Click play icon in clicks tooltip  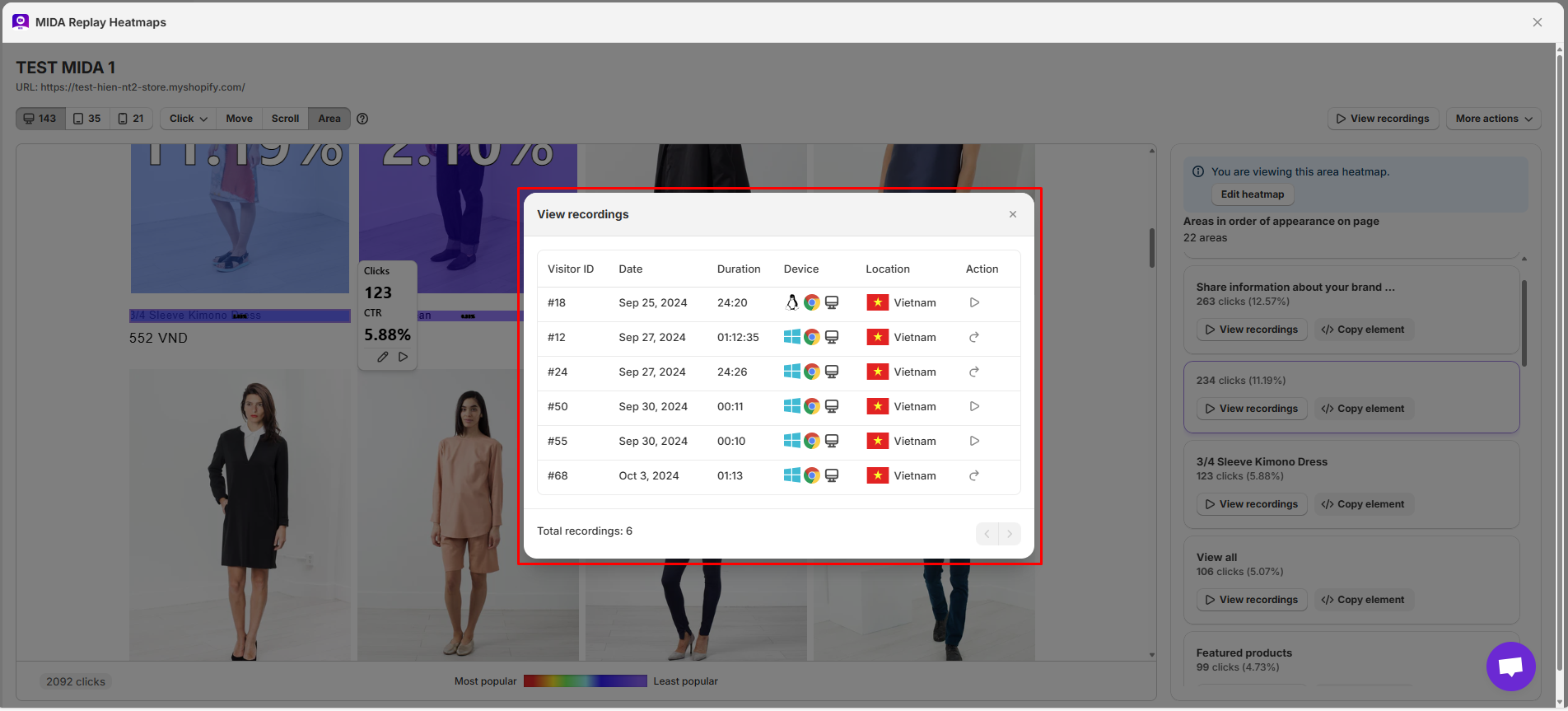point(404,357)
